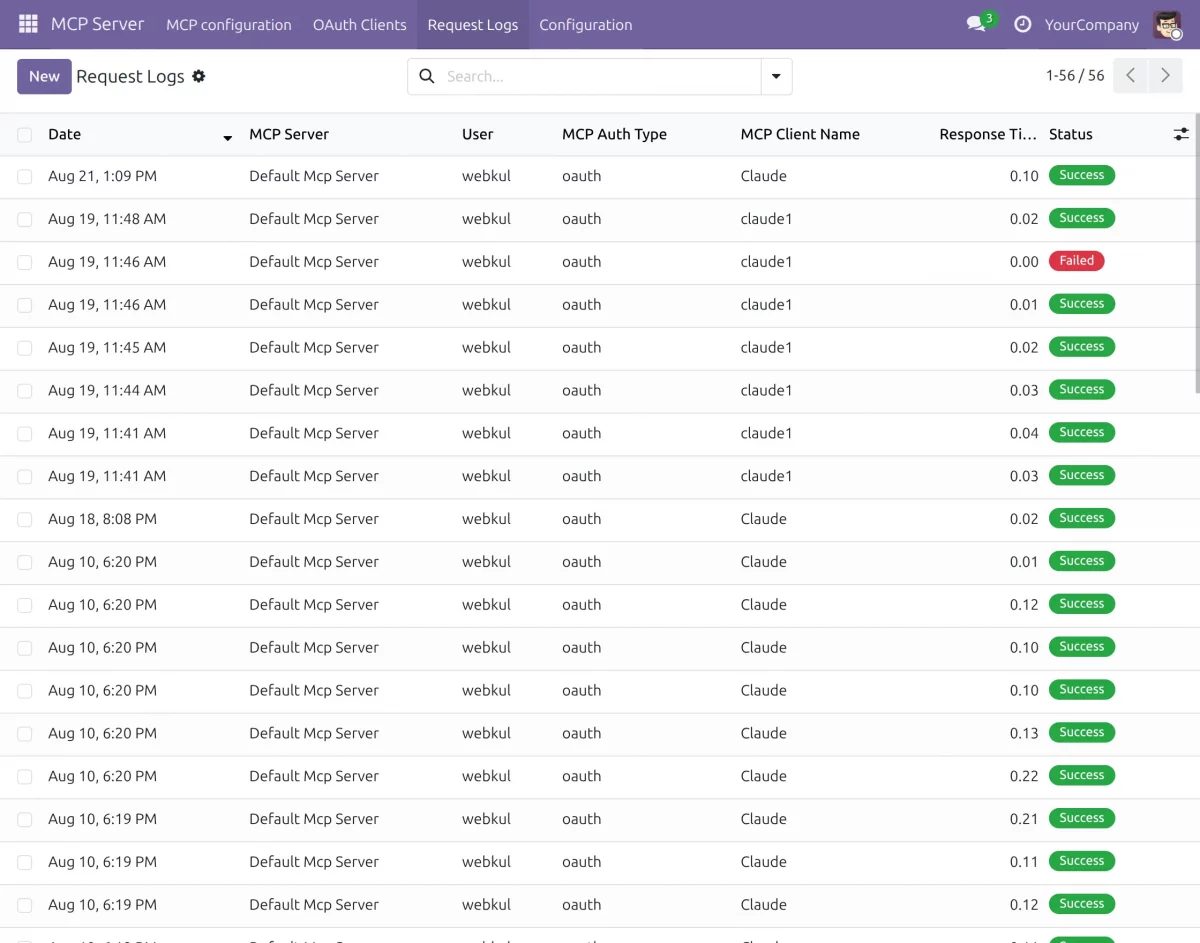Click response time value 0.04
This screenshot has width=1200, height=943.
1024,433
